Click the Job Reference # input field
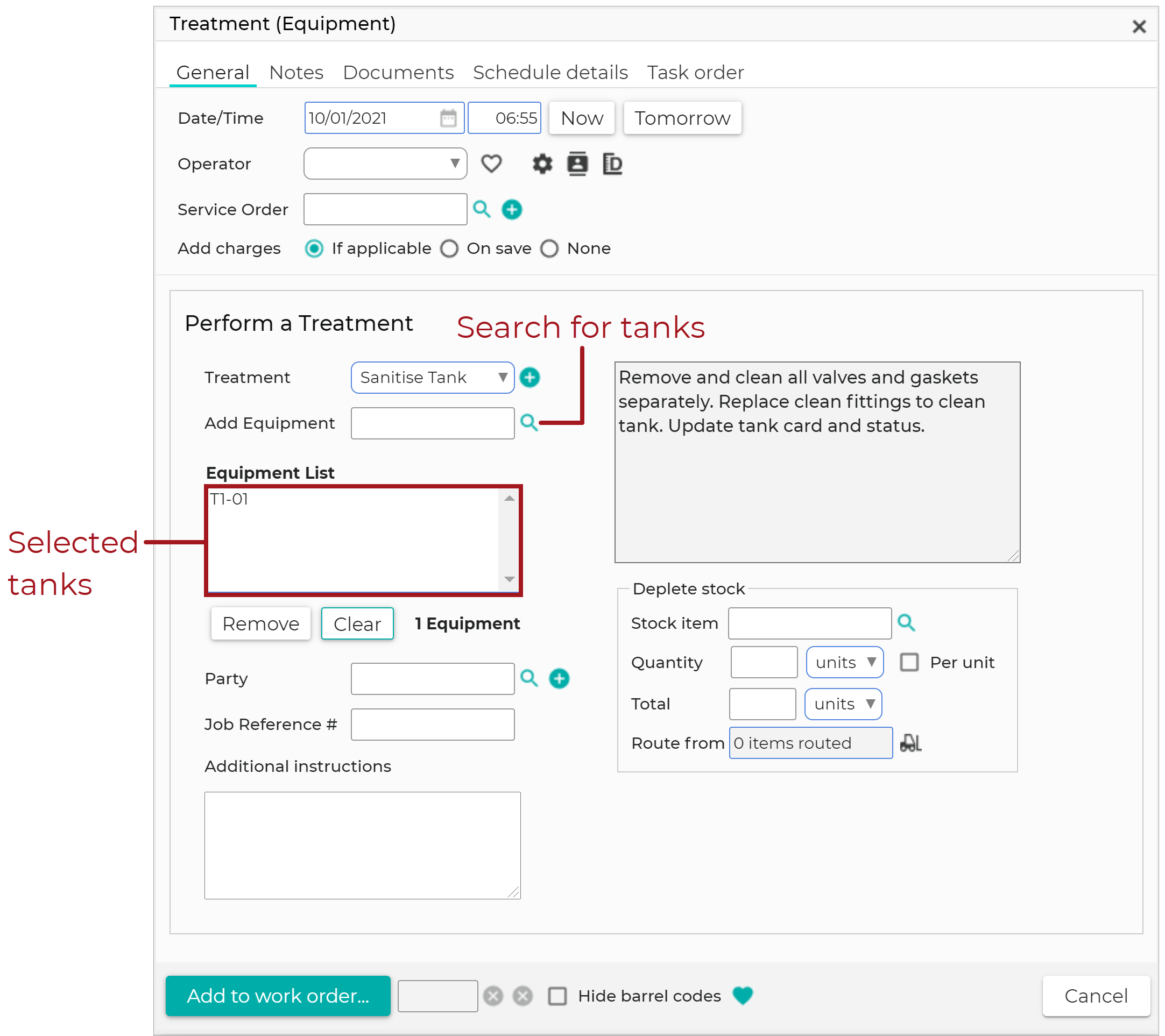The height and width of the screenshot is (1036, 1165). point(433,725)
